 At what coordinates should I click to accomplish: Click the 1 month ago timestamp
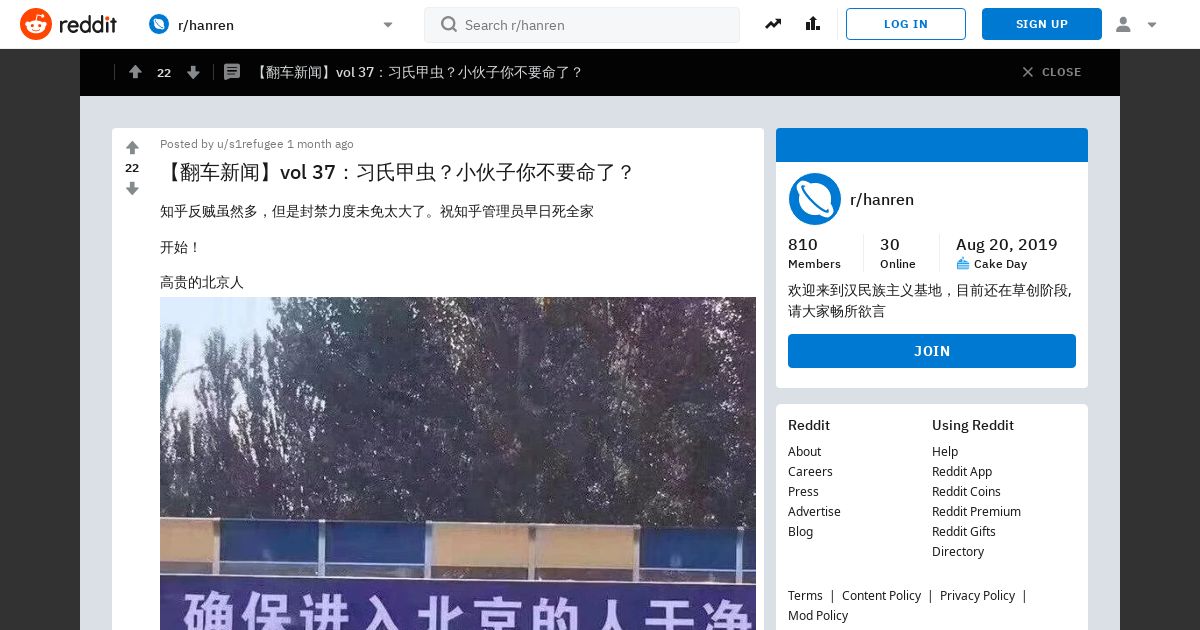(320, 144)
